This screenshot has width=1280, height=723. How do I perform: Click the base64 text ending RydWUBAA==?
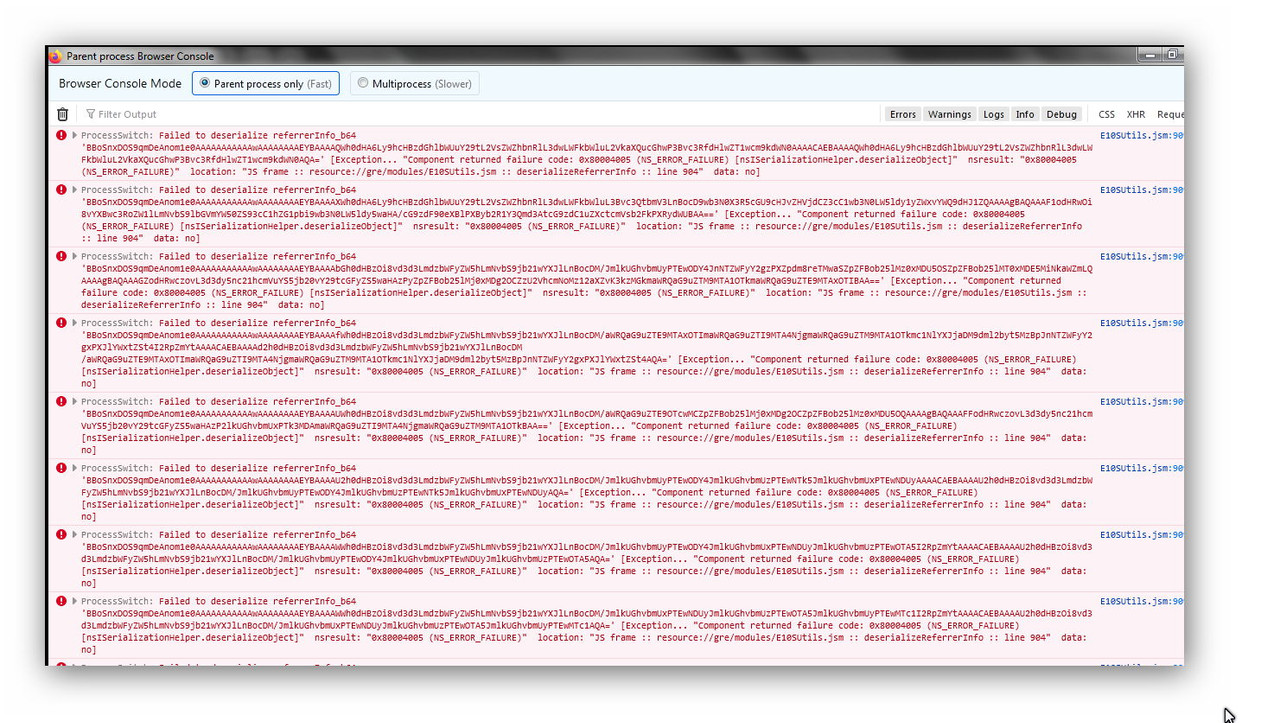pos(587,208)
